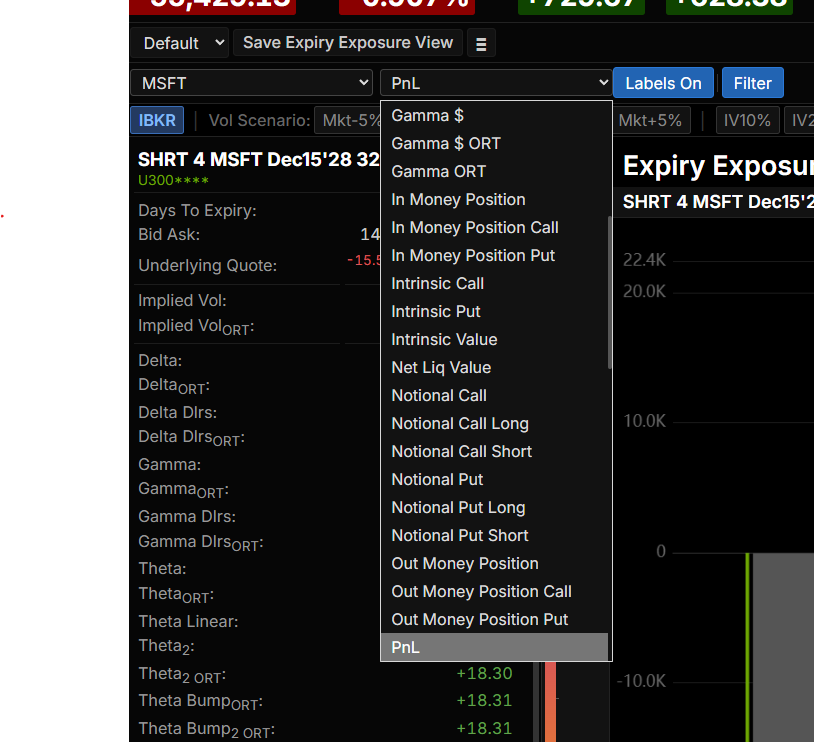
Task: Choose Gamma $ ORT option
Action: click(x=494, y=143)
